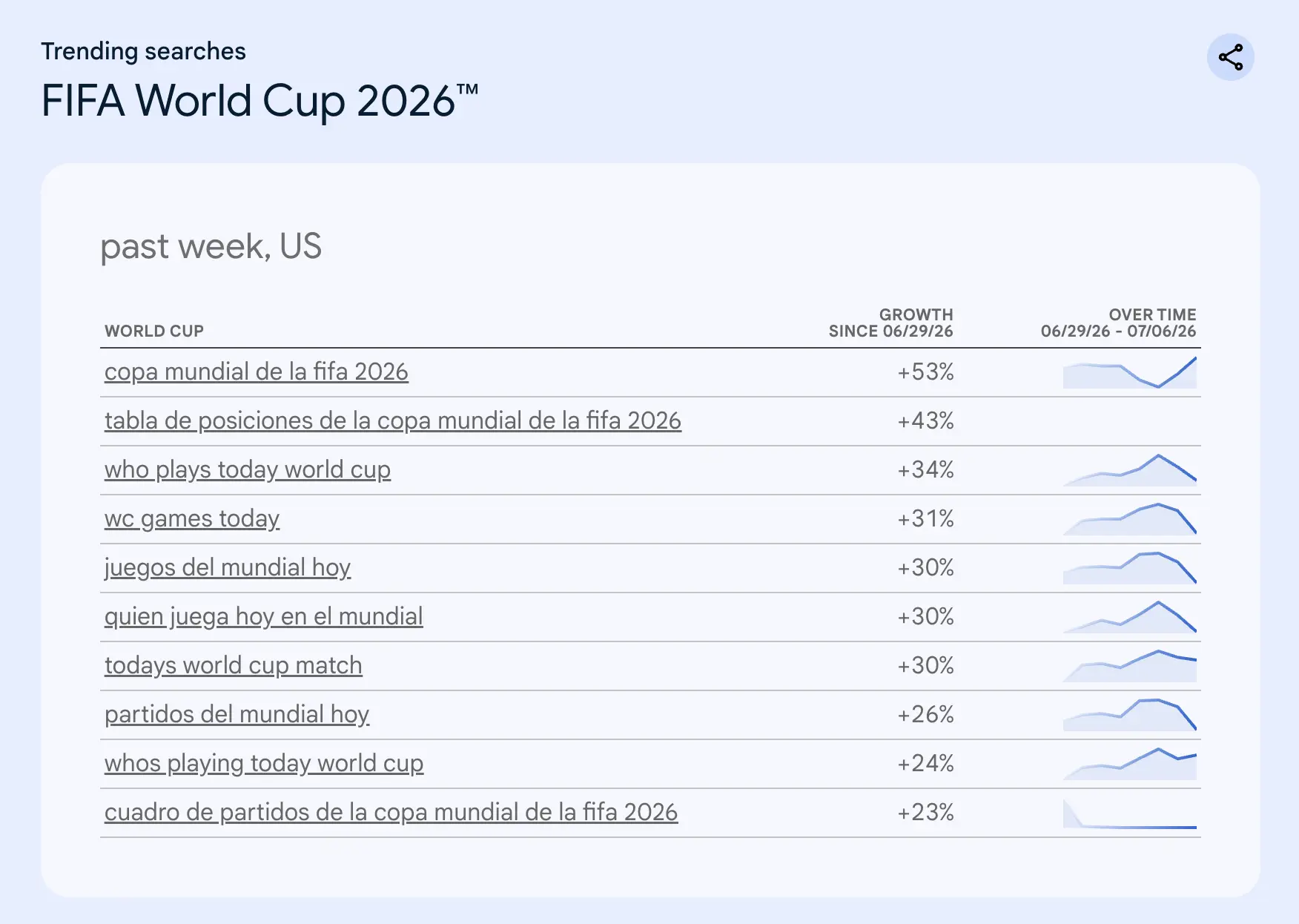The image size is (1299, 924).
Task: Click the sparkline beside 'juegos del mundial hoy'
Action: 1130,568
